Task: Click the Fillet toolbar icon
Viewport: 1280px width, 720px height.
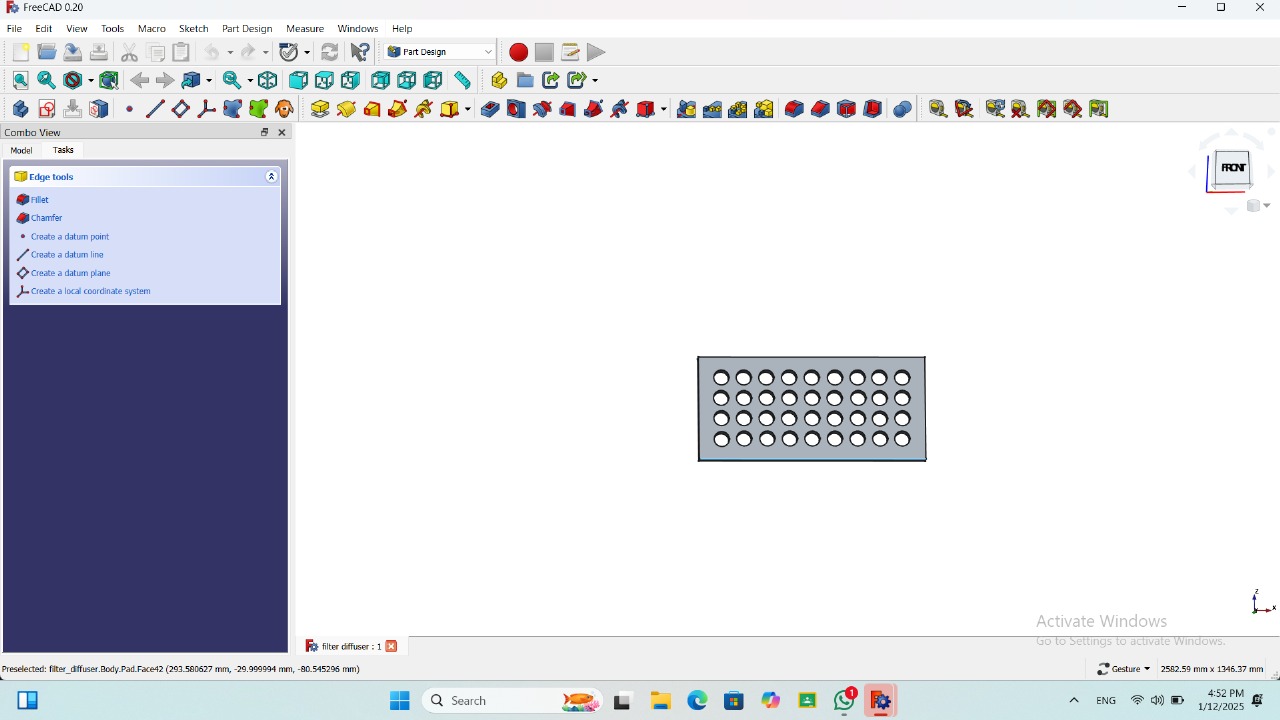Action: [795, 109]
